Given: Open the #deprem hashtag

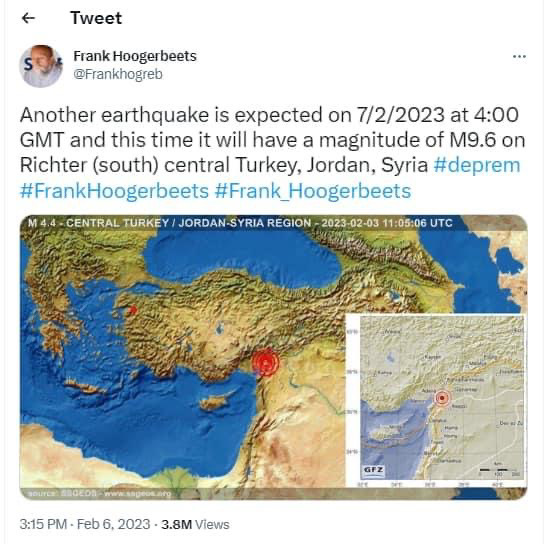Looking at the screenshot, I should 477,165.
